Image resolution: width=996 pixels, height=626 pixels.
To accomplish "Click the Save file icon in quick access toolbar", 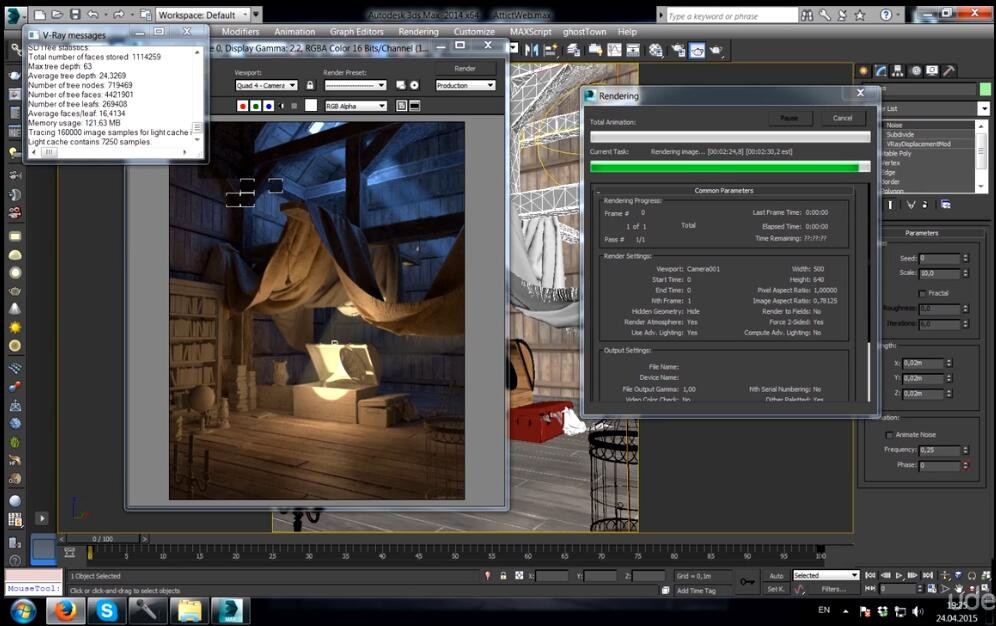I will coord(75,14).
